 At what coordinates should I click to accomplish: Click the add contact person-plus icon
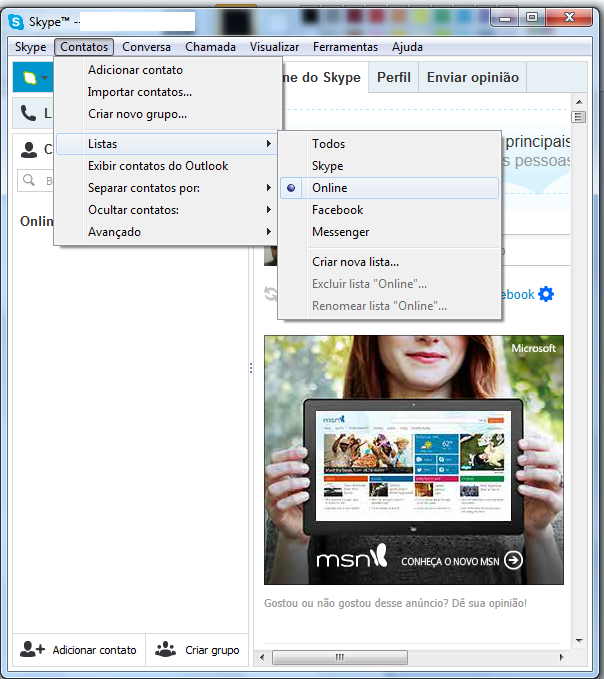[x=32, y=650]
